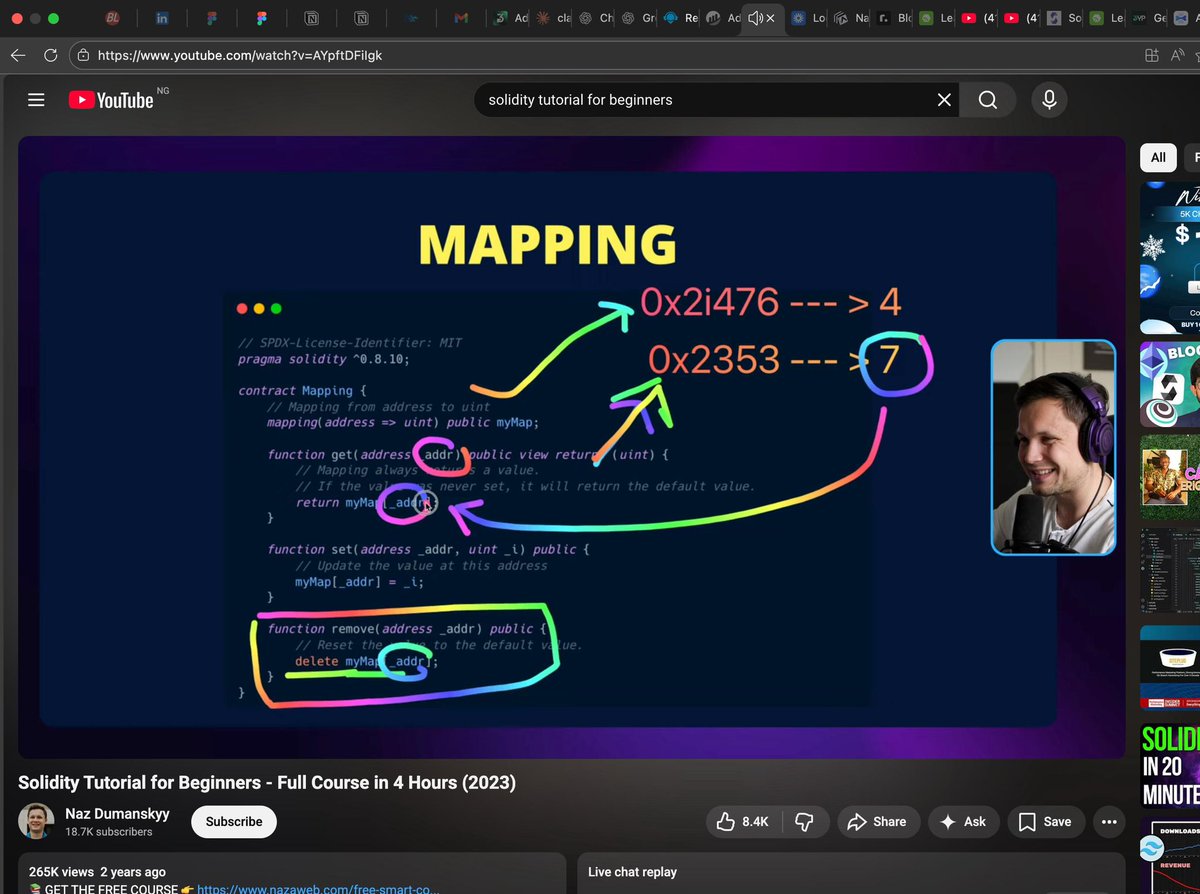Open Naz Dumanskyy channel avatar
The height and width of the screenshot is (894, 1200).
tap(36, 821)
